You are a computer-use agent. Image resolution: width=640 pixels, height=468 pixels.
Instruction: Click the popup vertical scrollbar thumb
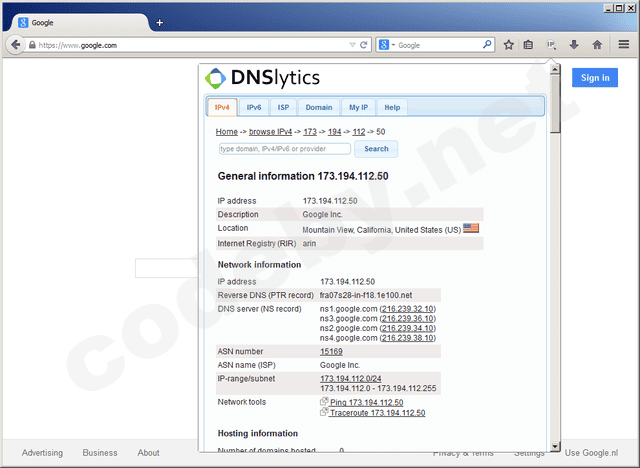[555, 104]
